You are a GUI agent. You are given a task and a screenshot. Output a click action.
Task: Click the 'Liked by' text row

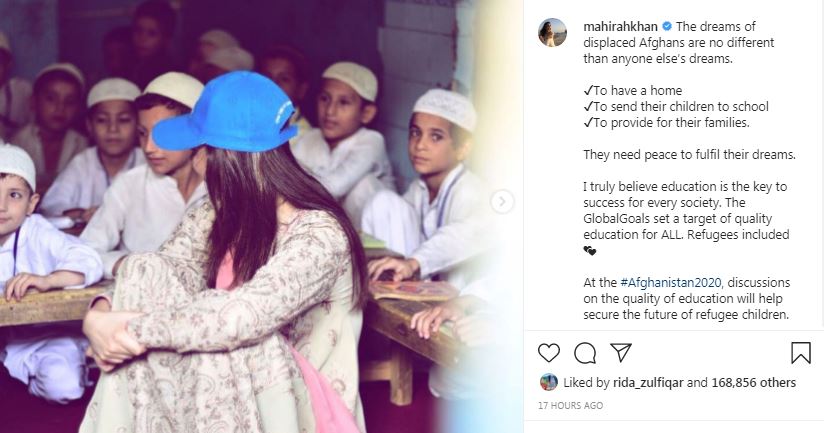pos(668,383)
